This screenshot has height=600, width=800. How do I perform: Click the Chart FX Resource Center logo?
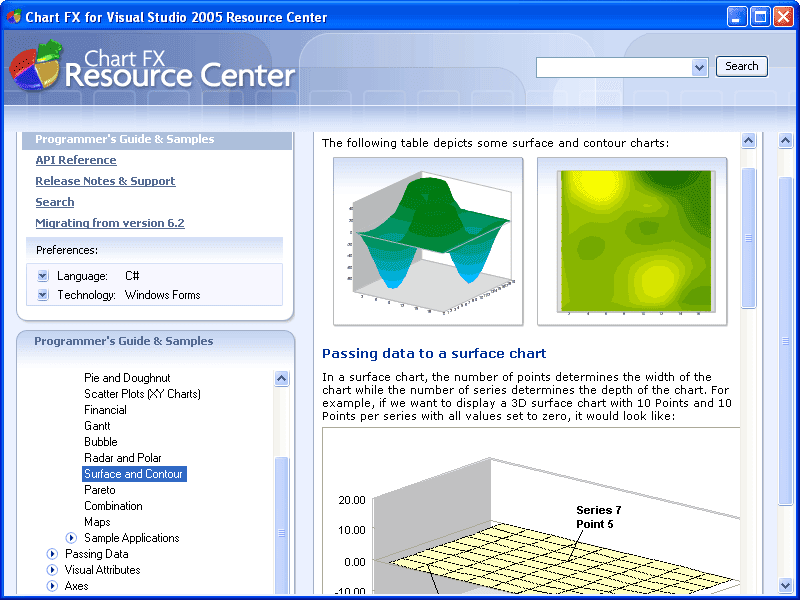click(x=152, y=67)
